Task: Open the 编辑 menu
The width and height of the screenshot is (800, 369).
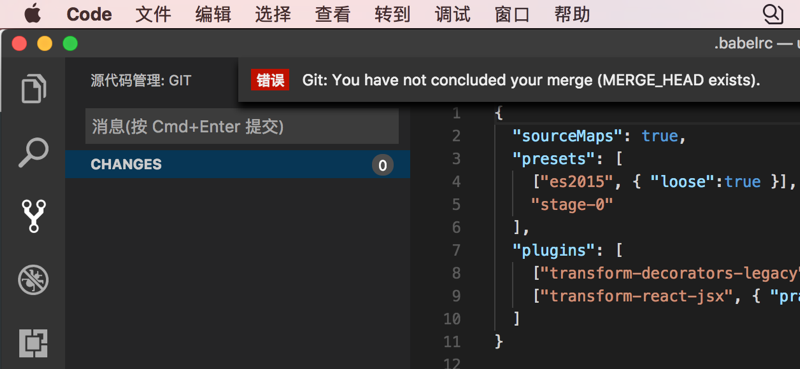Action: [213, 14]
